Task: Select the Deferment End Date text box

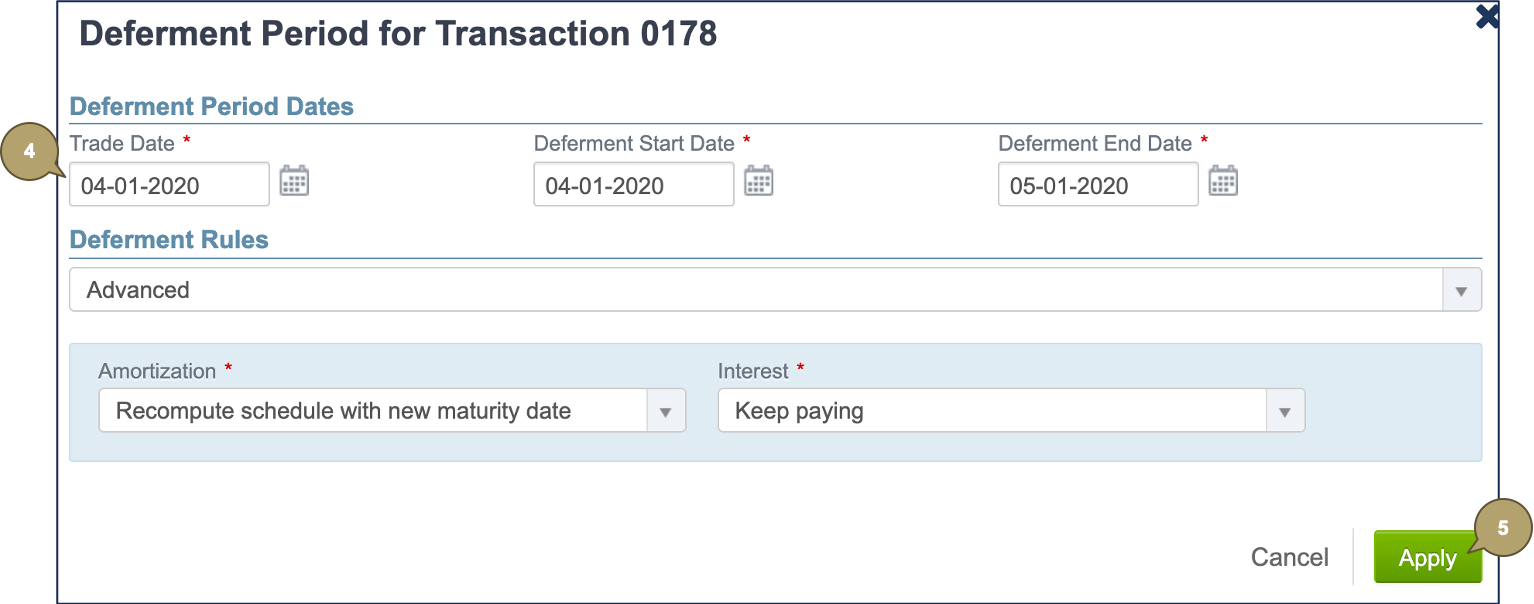Action: pyautogui.click(x=1097, y=185)
